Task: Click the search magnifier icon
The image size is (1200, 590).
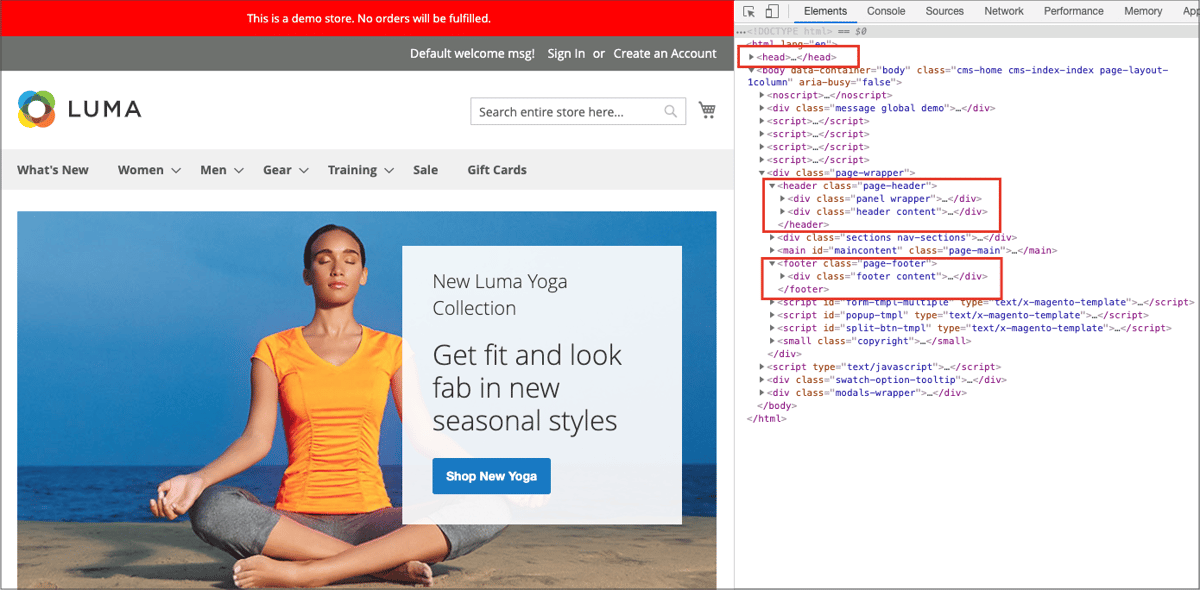Action: (670, 111)
